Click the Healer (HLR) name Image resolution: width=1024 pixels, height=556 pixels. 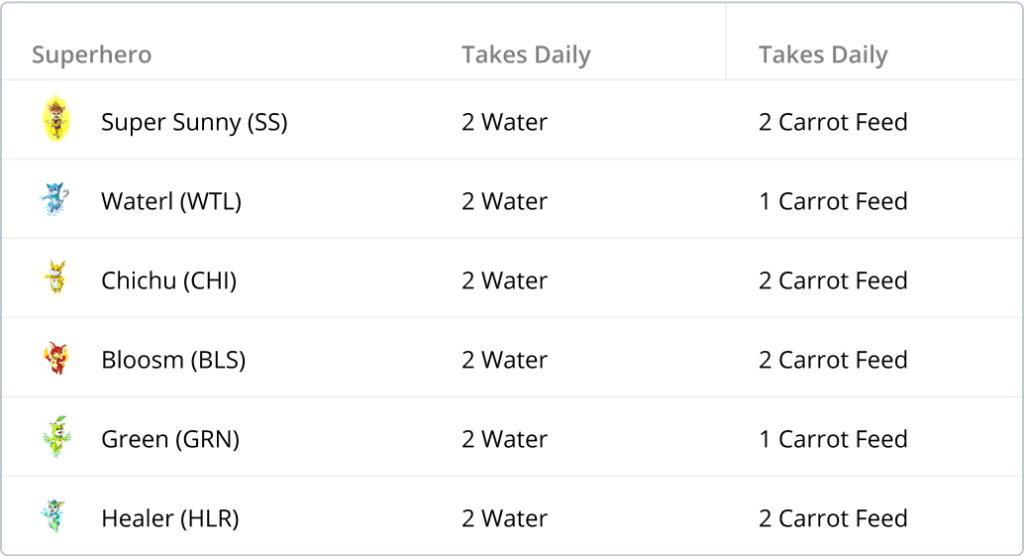[170, 519]
